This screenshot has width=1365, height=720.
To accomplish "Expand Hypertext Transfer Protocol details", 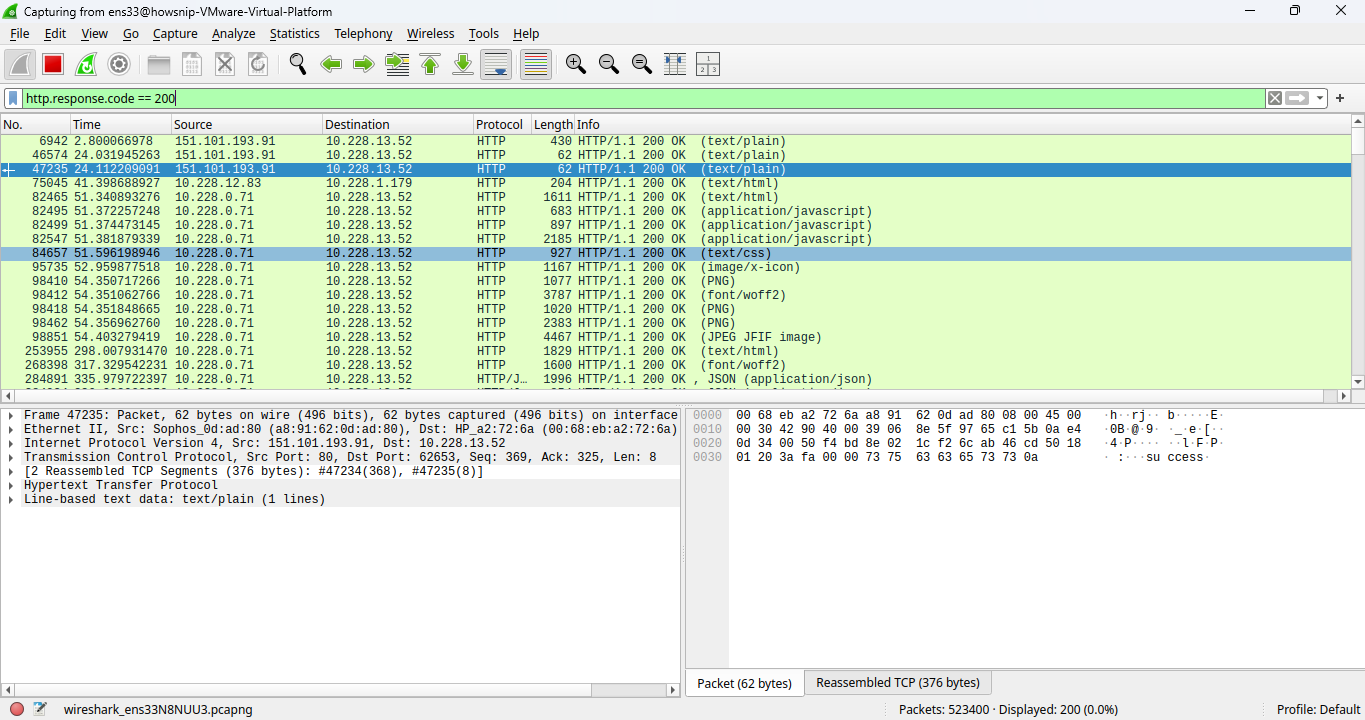I will tap(10, 485).
